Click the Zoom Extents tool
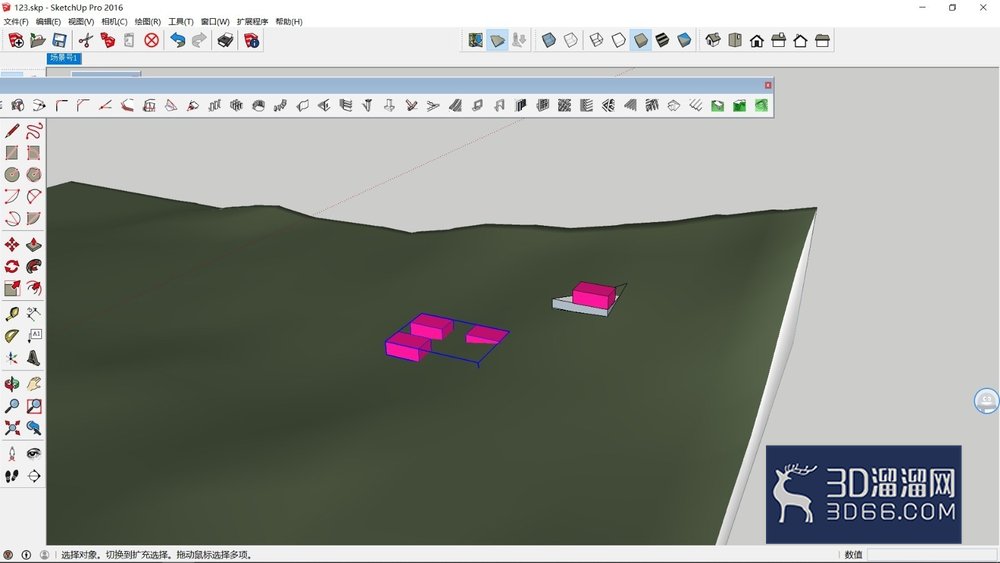 click(12, 428)
